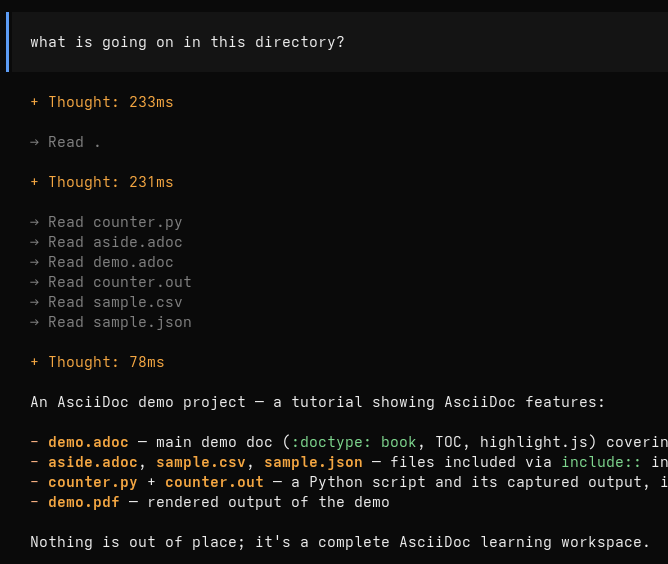This screenshot has height=564, width=668.
Task: Open the 'Read .' tool call line
Action: point(65,142)
